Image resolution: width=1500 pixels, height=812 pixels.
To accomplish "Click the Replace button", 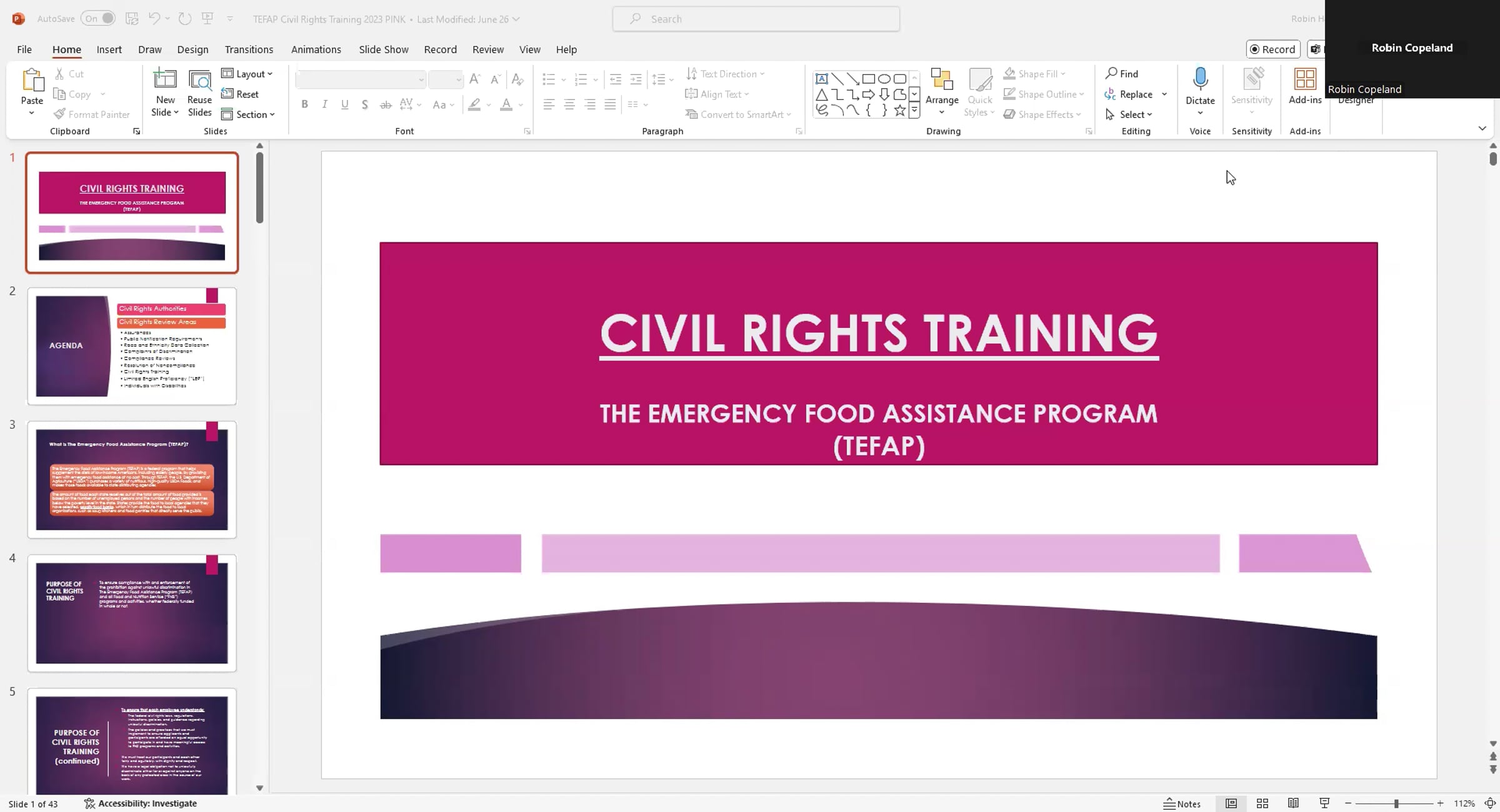I will tap(1129, 94).
